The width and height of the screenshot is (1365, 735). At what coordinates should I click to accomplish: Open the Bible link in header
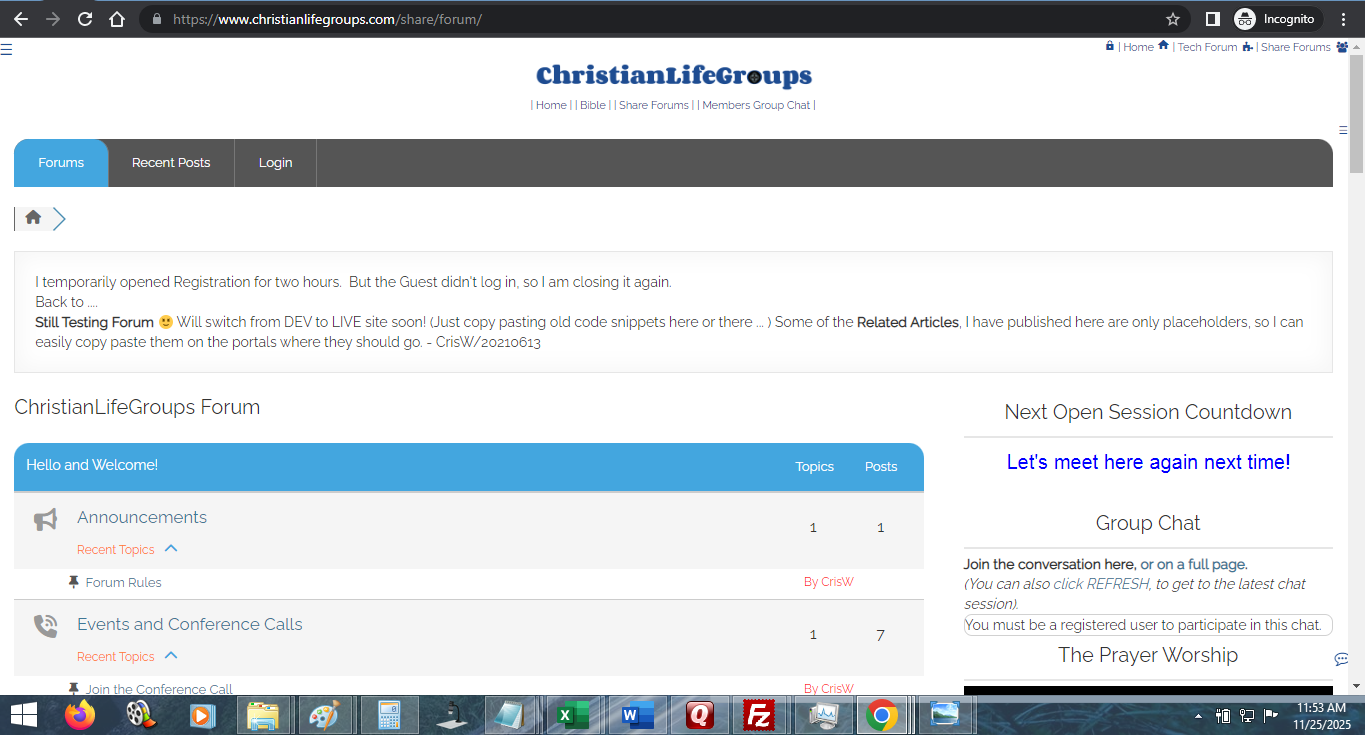[x=593, y=105]
